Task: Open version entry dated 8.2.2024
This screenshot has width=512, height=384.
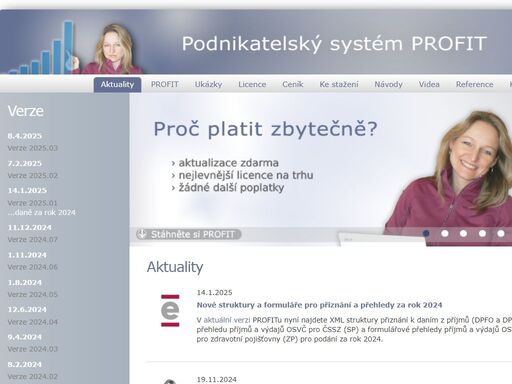Action: click(25, 365)
